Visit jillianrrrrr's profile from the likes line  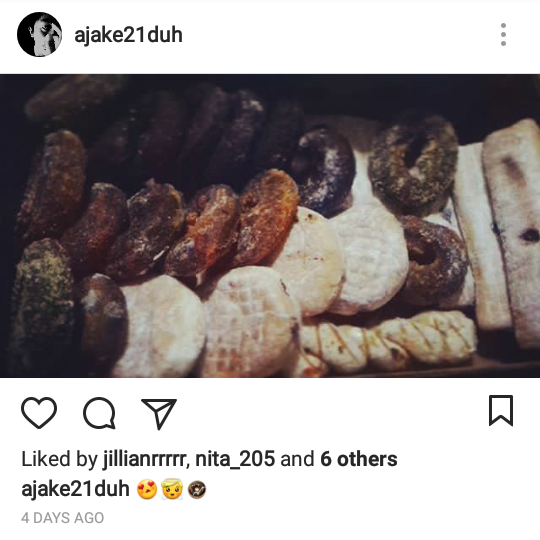145,460
